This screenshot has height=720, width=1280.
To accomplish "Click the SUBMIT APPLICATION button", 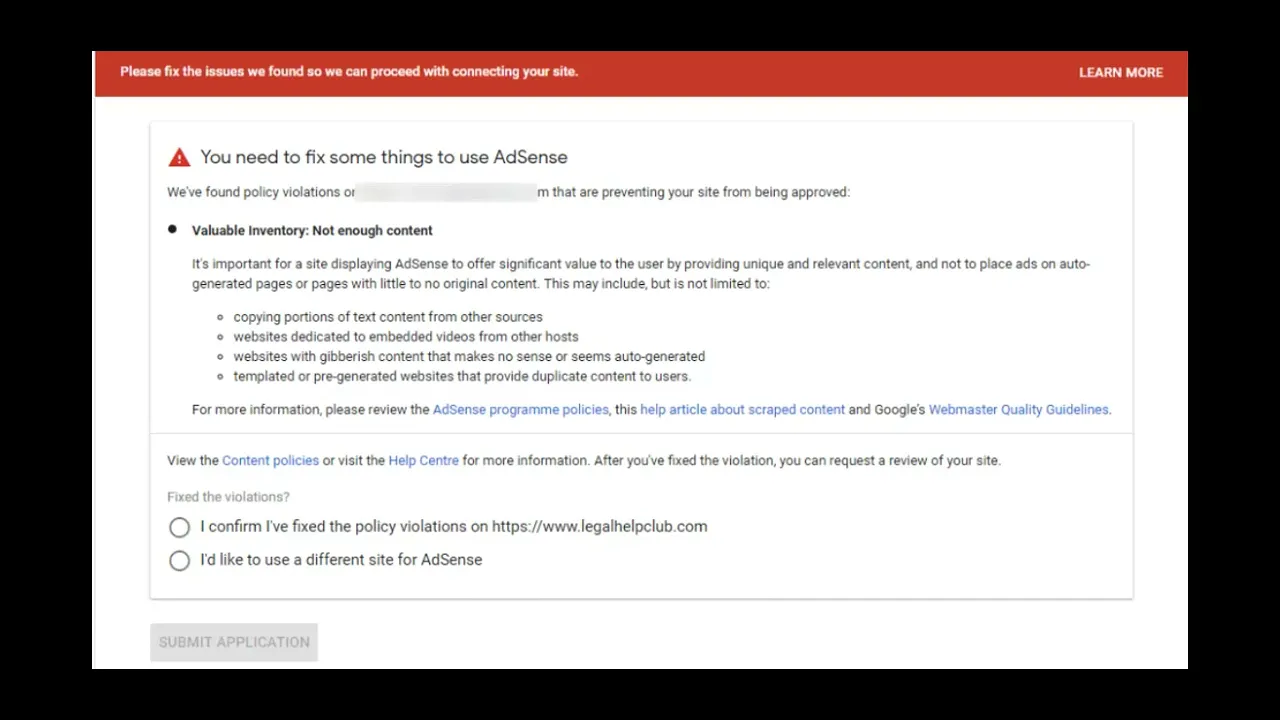I will pyautogui.click(x=234, y=642).
